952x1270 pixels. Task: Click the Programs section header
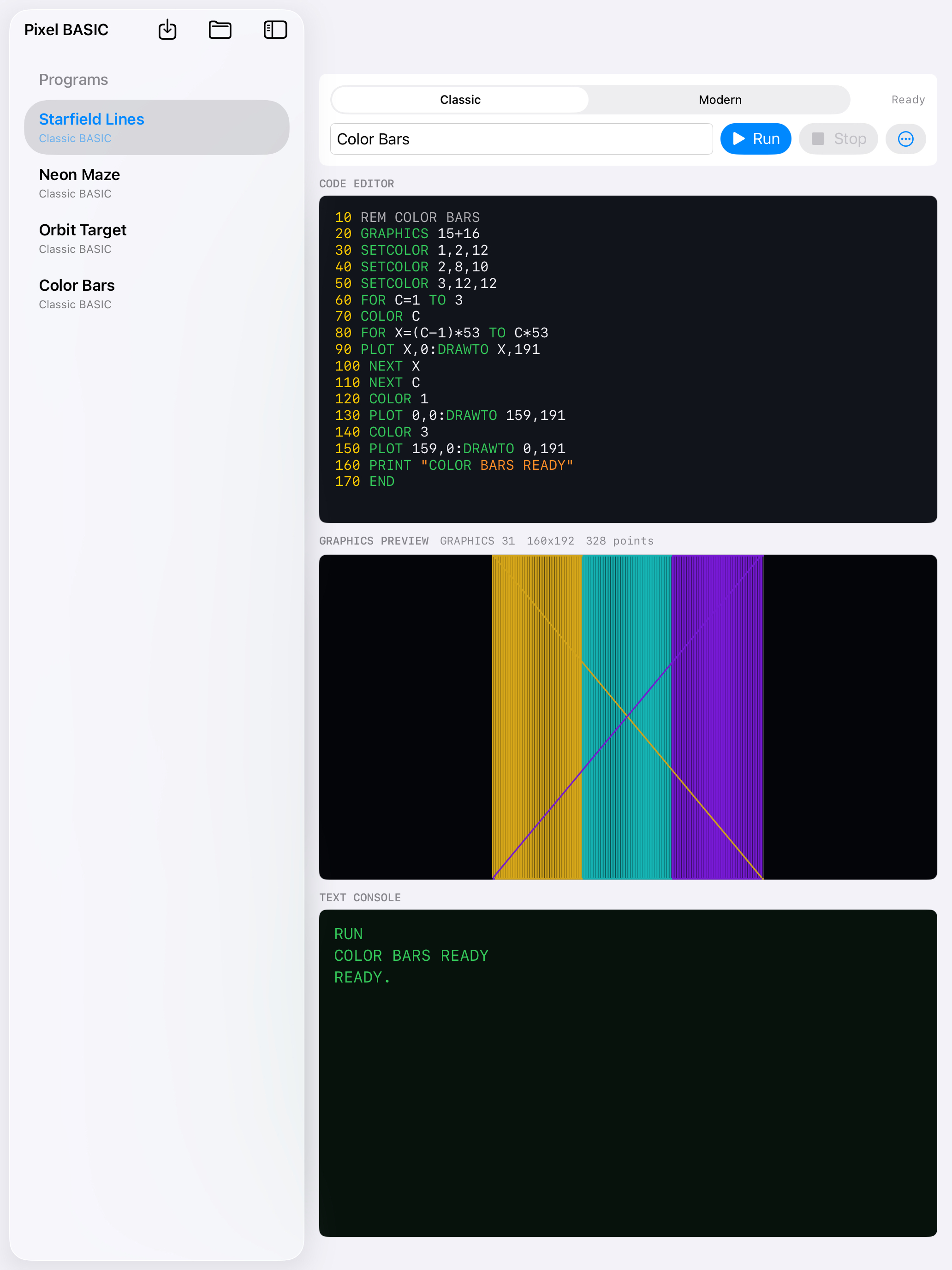pyautogui.click(x=73, y=80)
